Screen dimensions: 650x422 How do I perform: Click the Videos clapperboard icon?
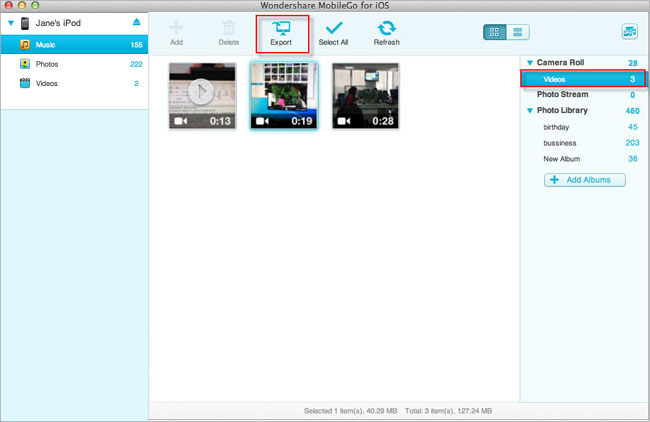point(25,83)
